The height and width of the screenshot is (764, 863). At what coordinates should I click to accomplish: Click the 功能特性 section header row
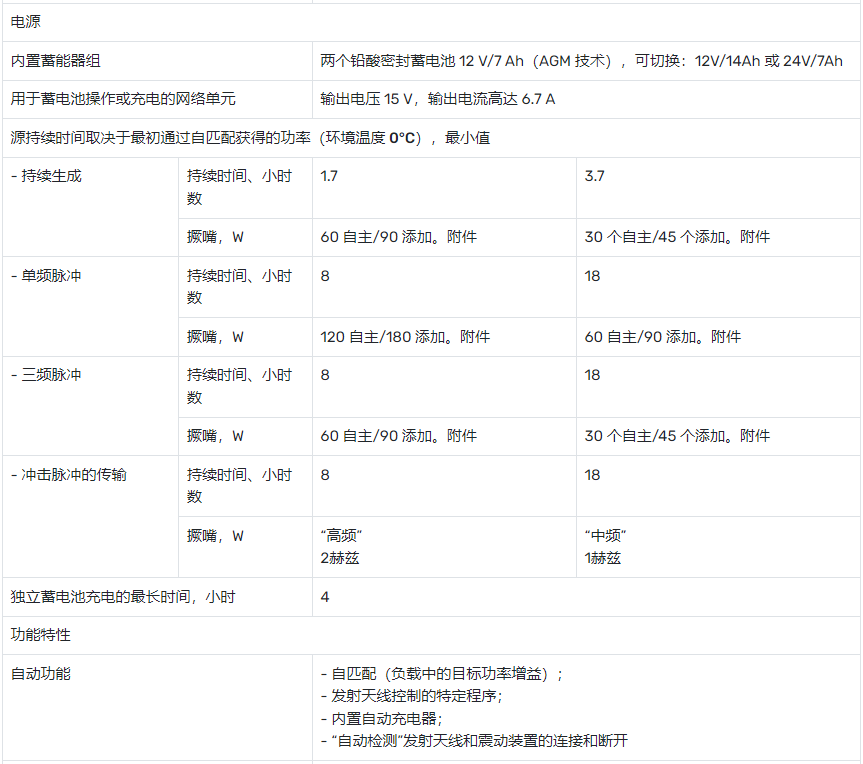(41, 635)
